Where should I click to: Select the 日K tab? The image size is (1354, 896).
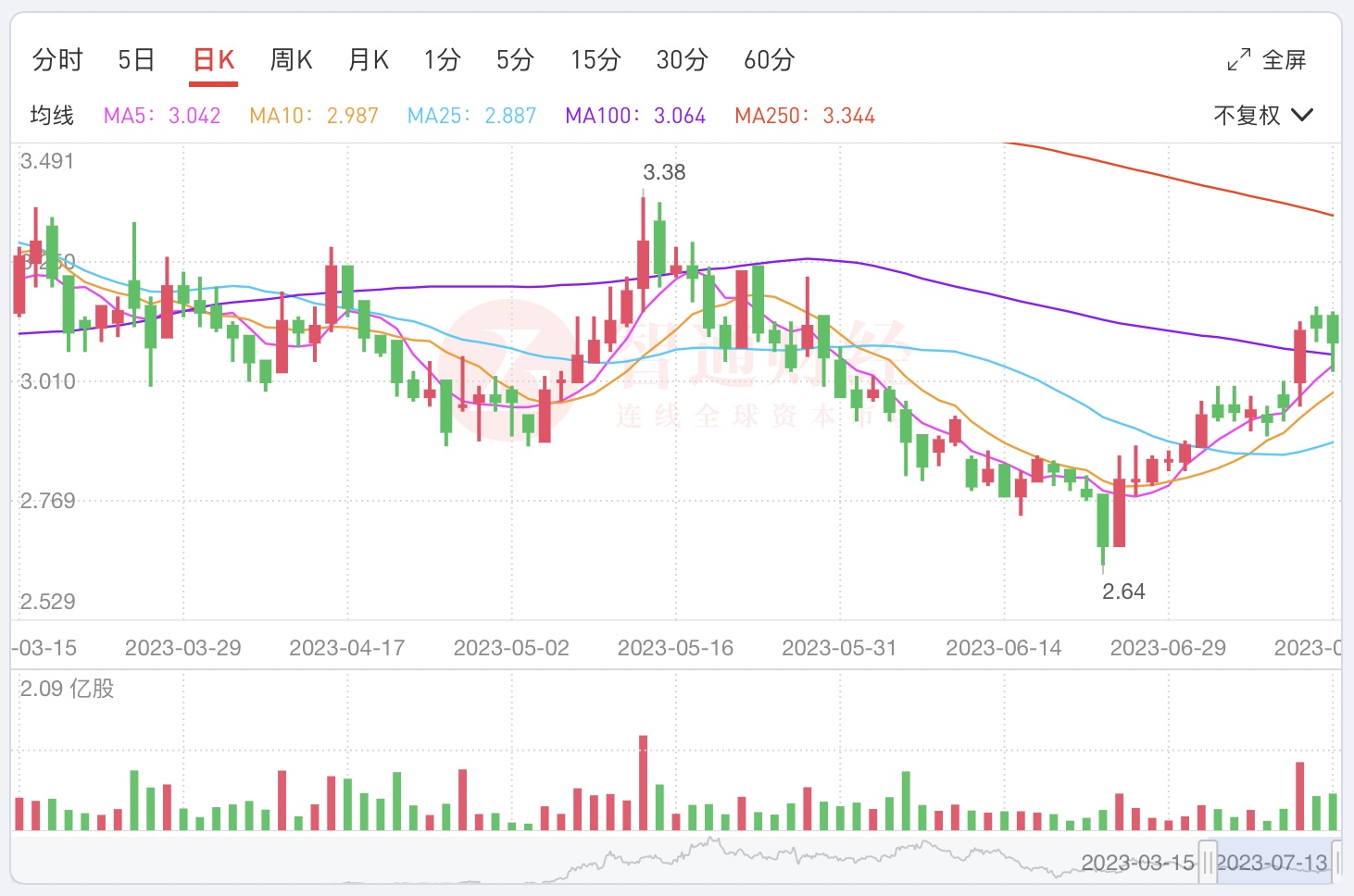[214, 60]
